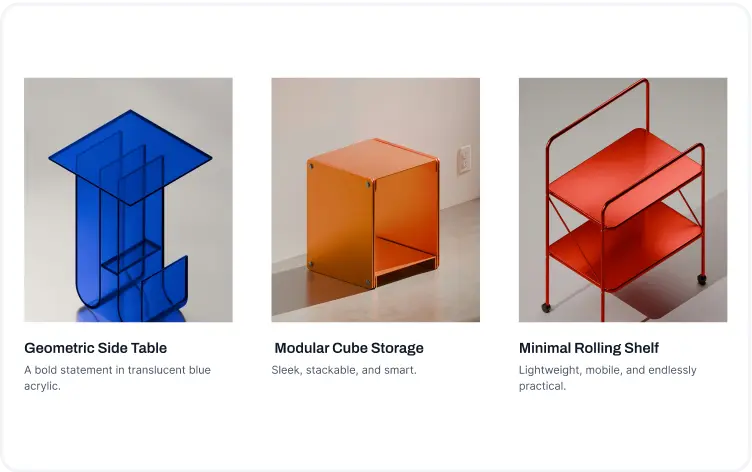
Task: Click the Geometric Side Table title
Action: [x=95, y=348]
